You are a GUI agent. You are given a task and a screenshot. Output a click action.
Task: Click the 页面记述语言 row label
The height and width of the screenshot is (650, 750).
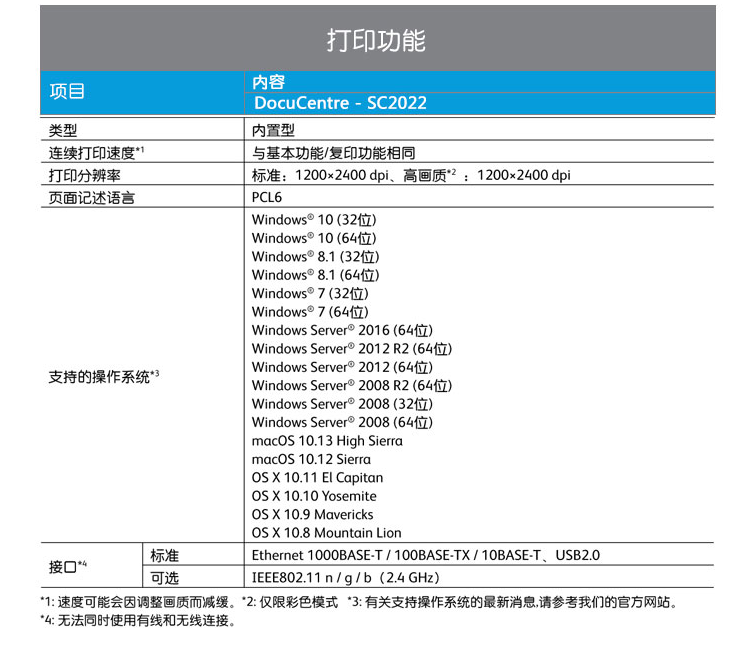pos(92,198)
